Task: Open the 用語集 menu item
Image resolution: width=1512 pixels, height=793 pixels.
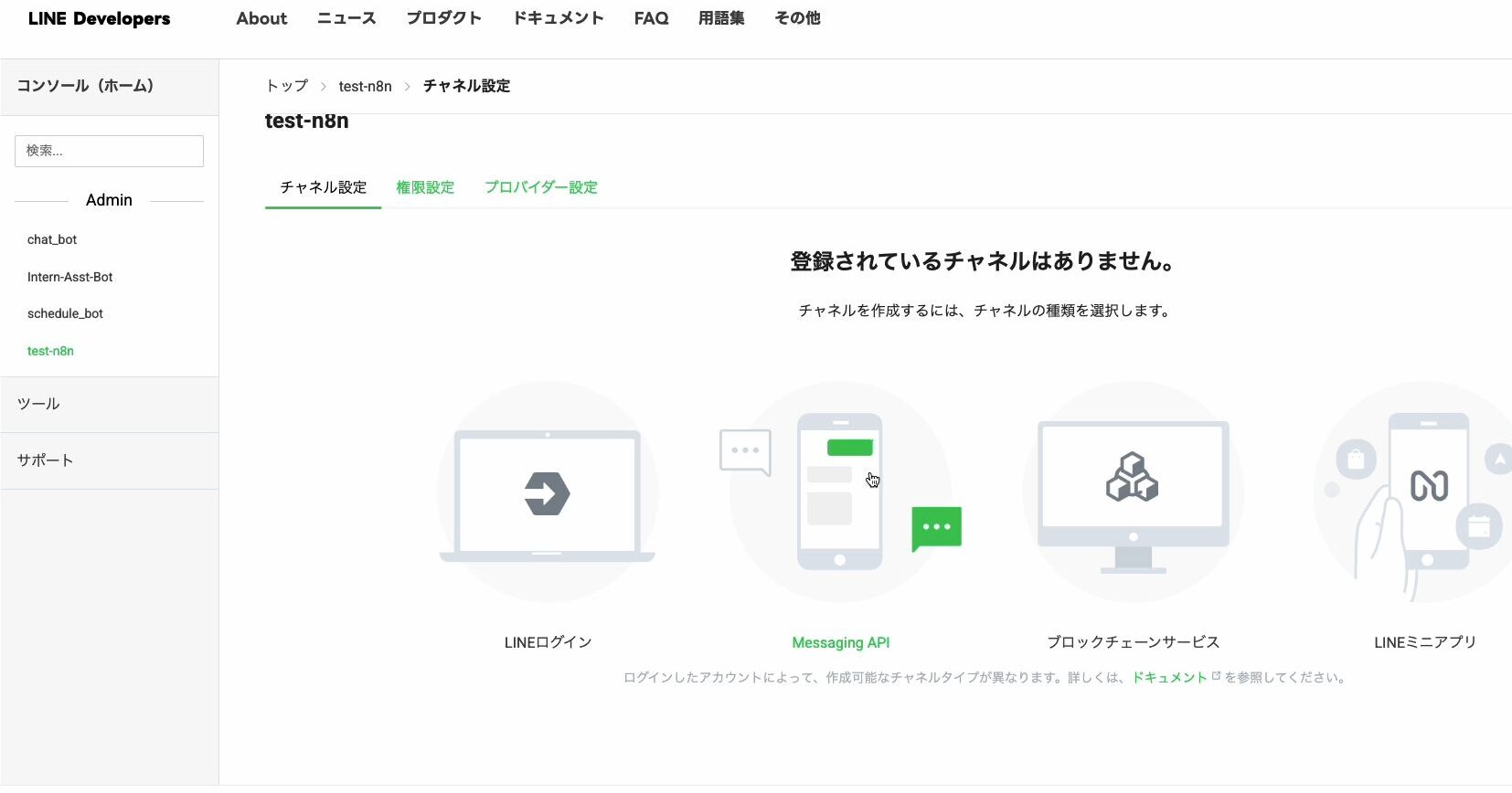Action: tap(721, 18)
